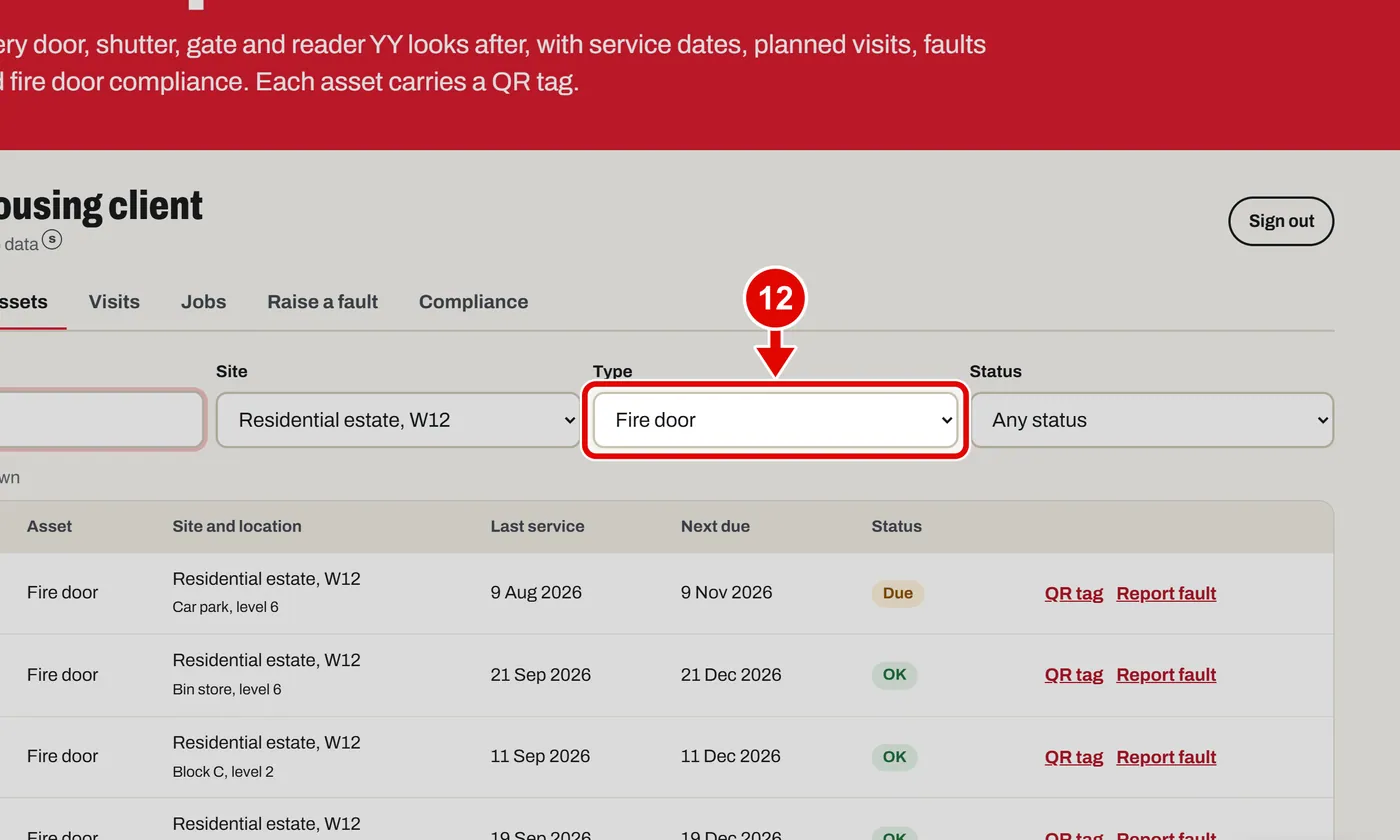The image size is (1400, 840).
Task: Go to the Raise a fault tab
Action: (322, 302)
